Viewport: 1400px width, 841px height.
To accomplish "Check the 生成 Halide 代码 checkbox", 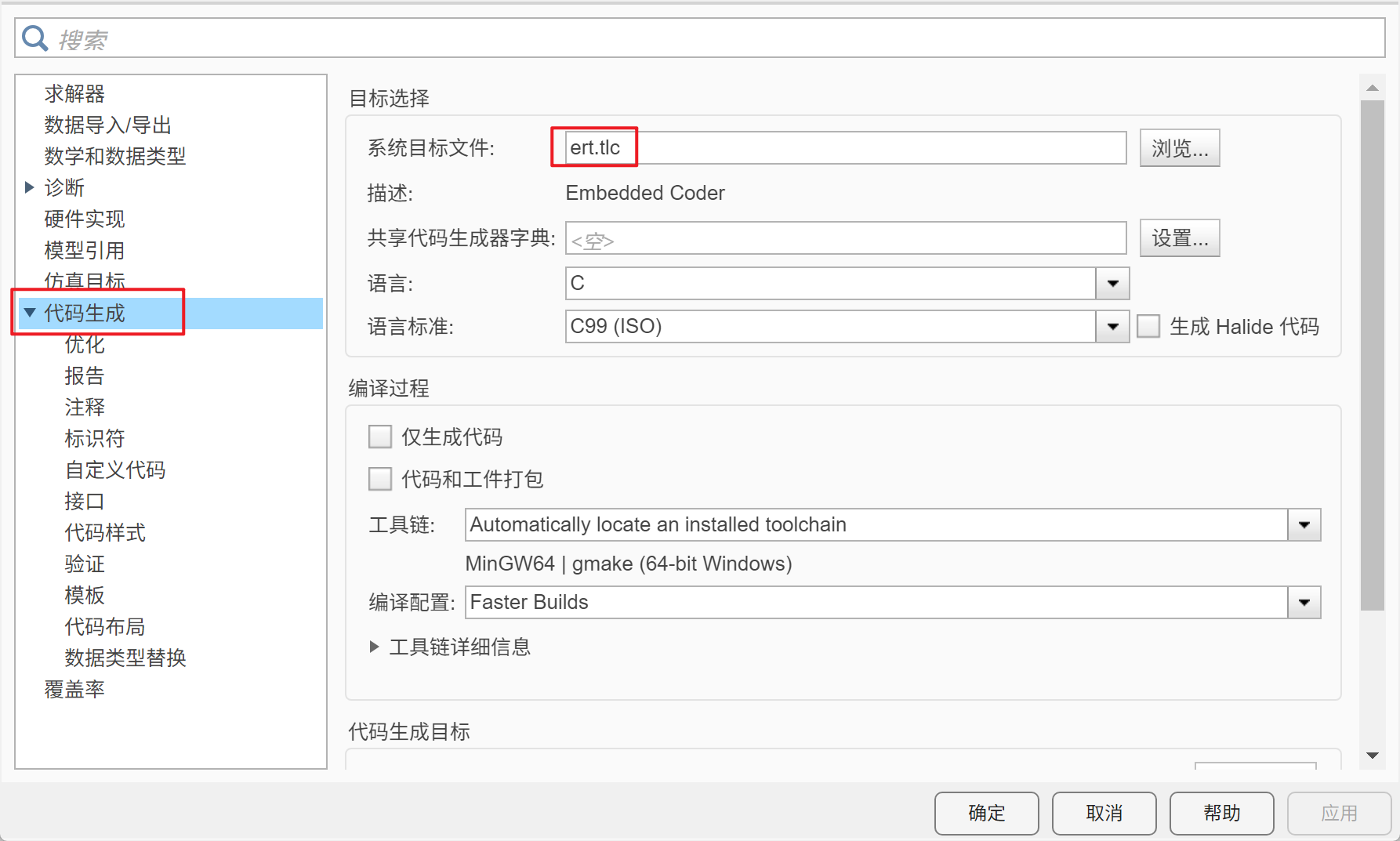I will pos(1148,326).
